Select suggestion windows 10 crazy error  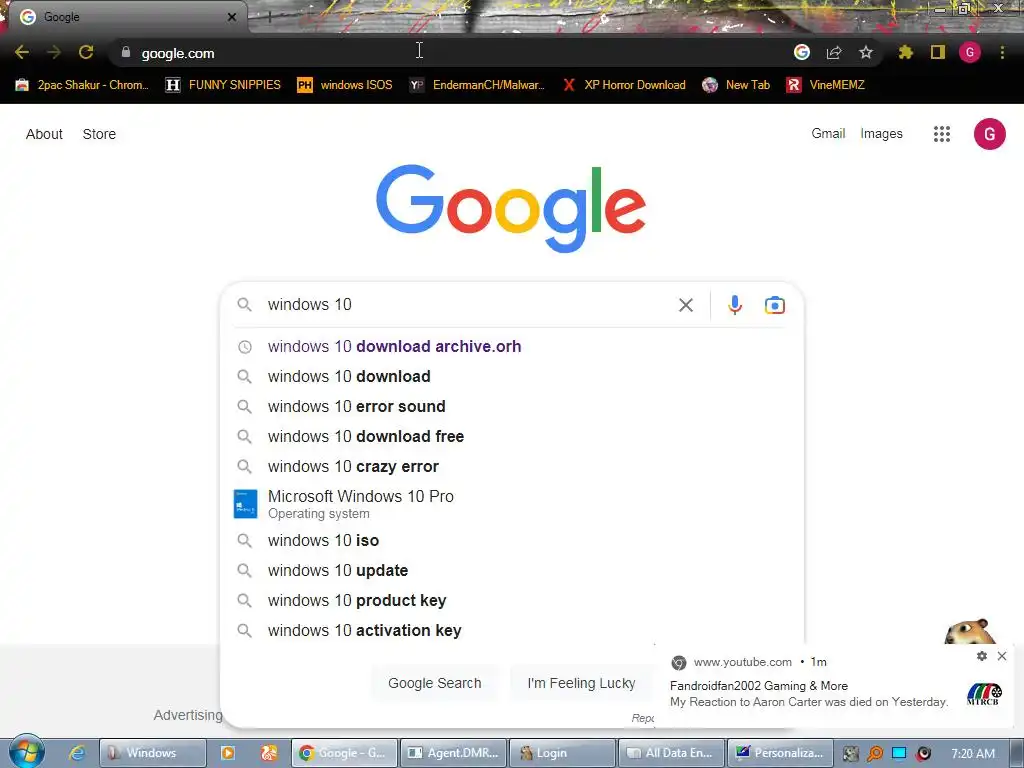(x=513, y=466)
